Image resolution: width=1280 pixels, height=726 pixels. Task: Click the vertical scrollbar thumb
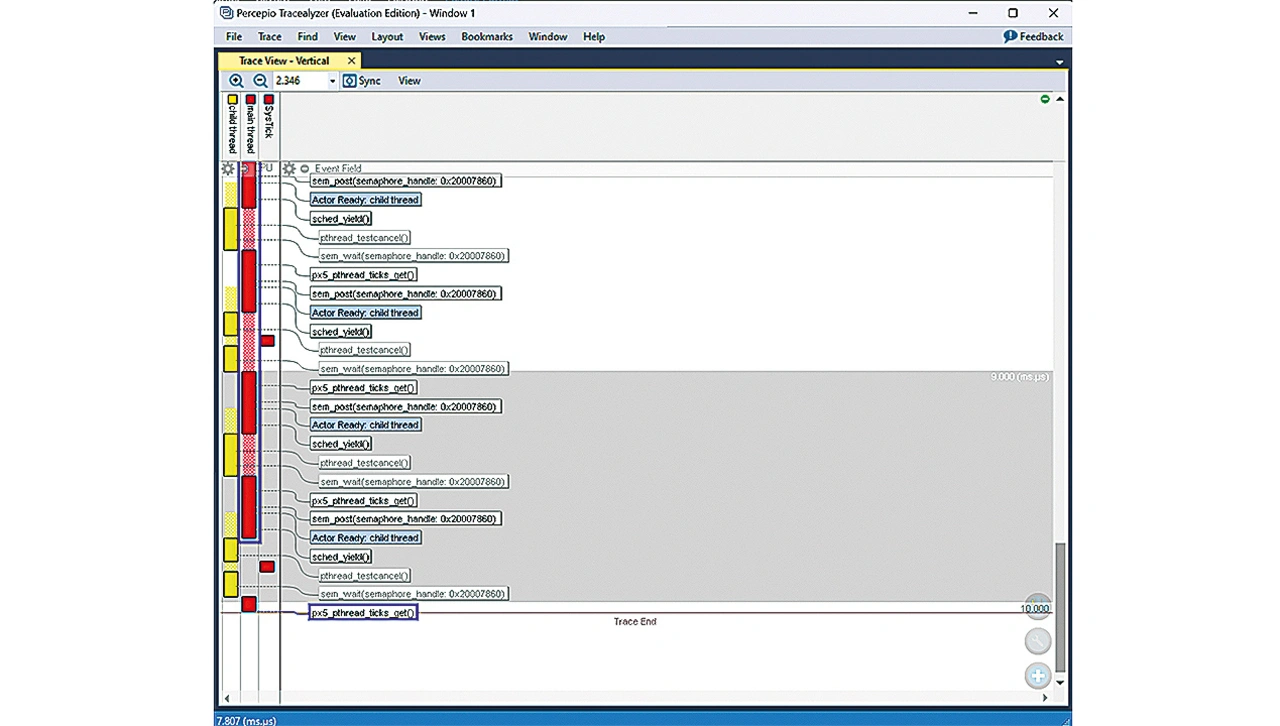click(x=1060, y=608)
